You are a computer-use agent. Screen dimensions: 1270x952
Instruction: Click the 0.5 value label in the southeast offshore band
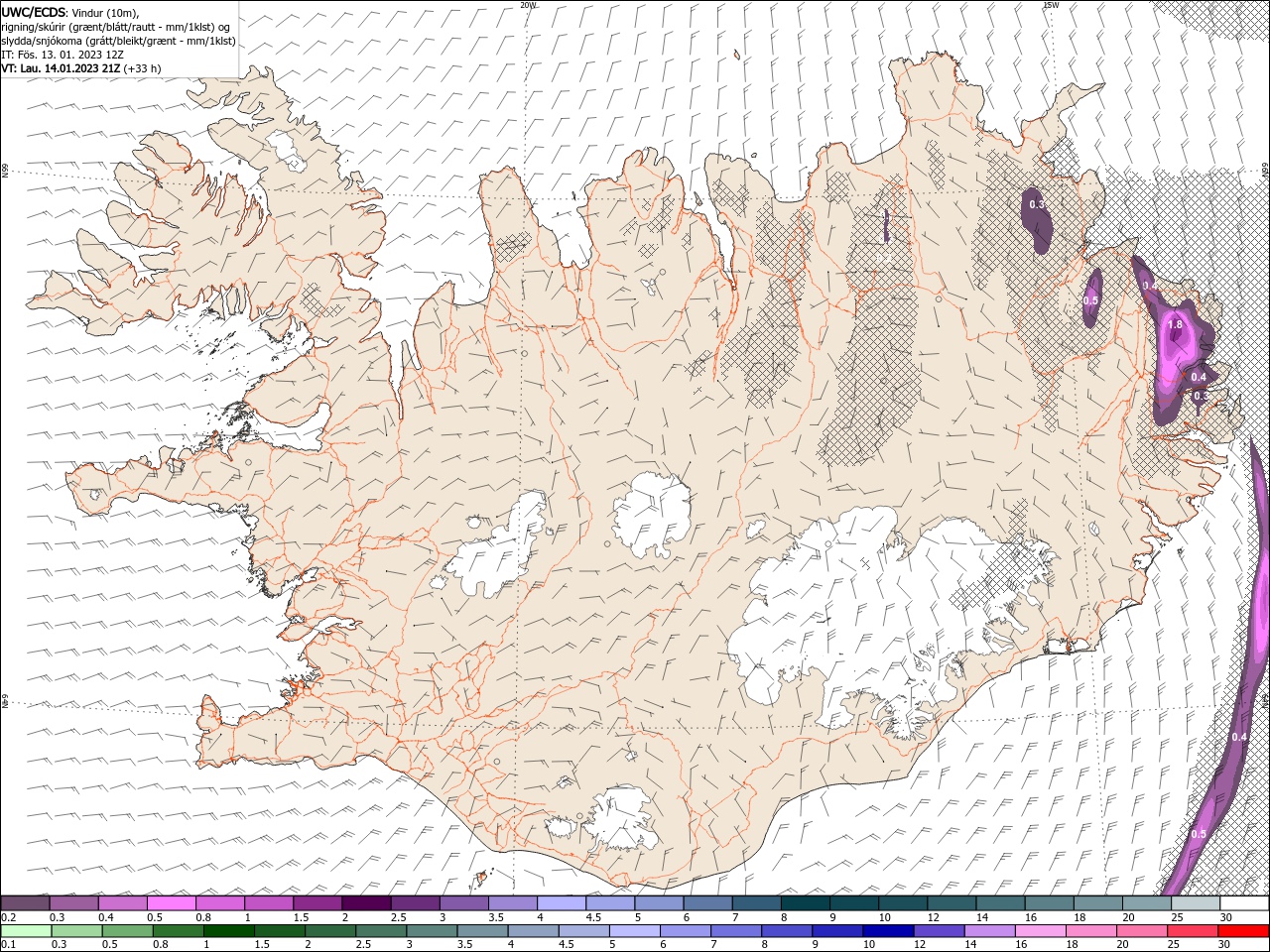coord(1199,834)
